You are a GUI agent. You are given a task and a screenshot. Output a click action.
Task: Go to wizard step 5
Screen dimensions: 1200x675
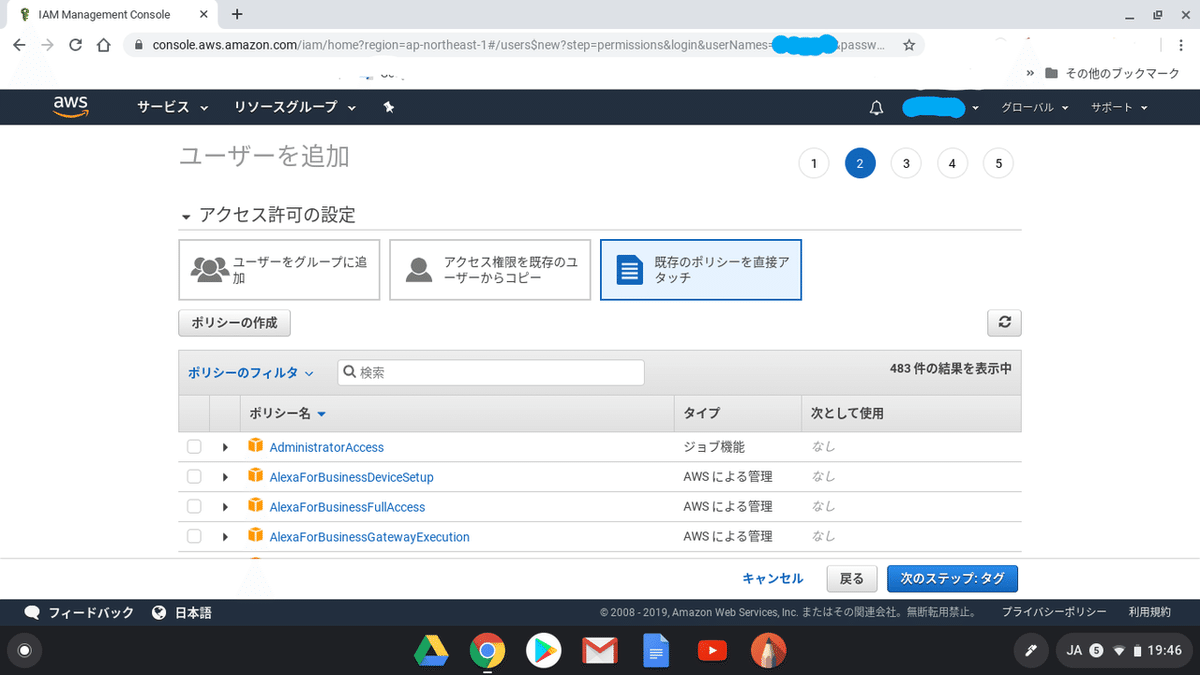coord(998,163)
